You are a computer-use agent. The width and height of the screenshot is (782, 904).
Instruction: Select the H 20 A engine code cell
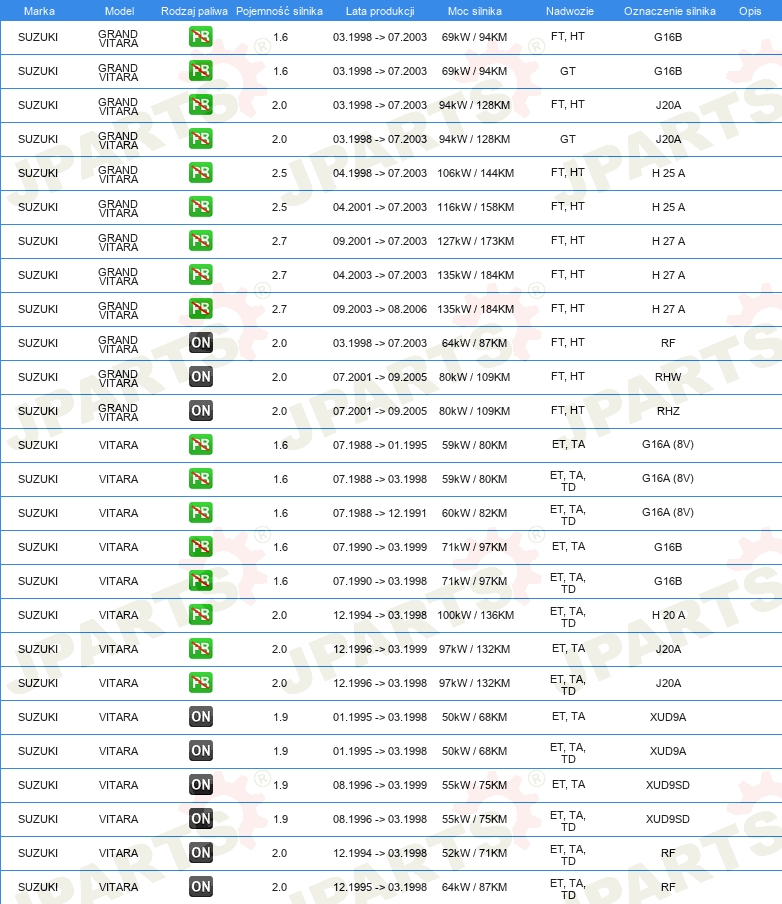pyautogui.click(x=668, y=615)
